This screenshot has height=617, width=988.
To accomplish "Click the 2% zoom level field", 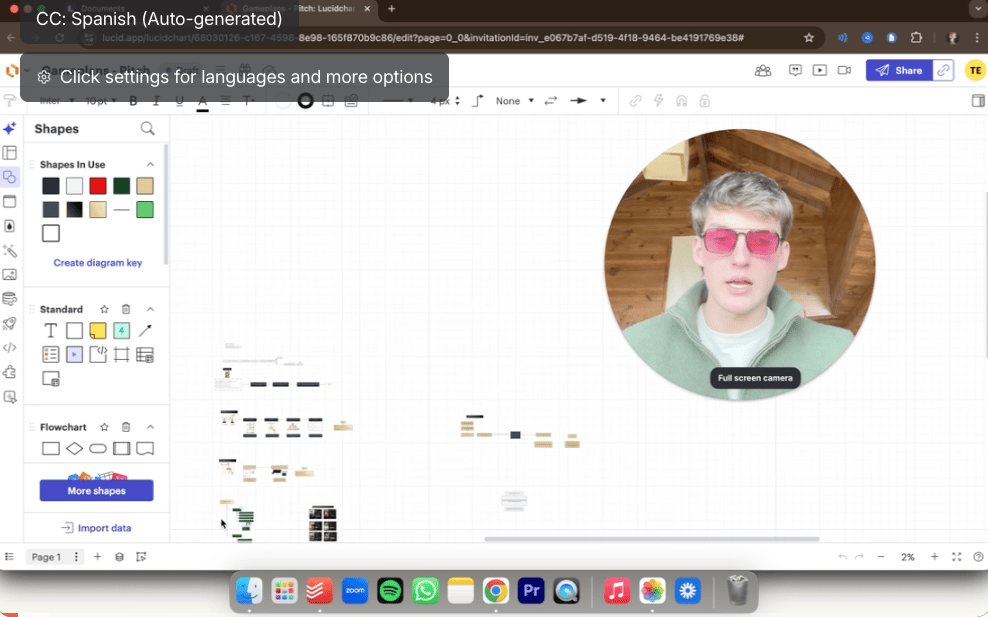I will pos(907,557).
